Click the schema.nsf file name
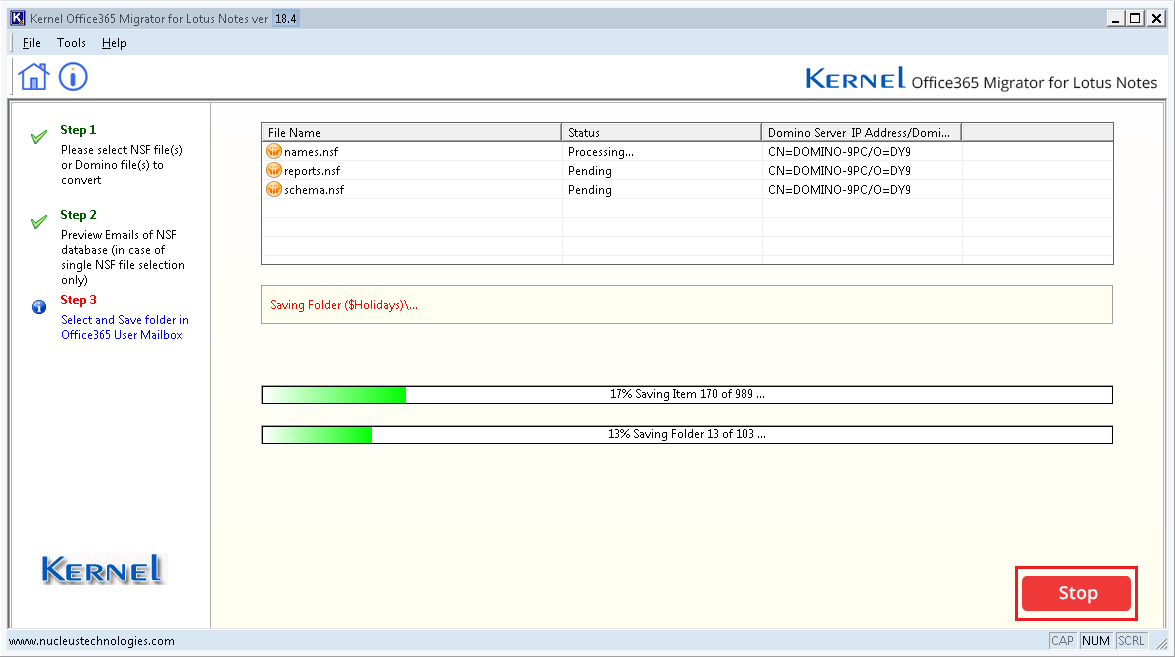The height and width of the screenshot is (657, 1175). 314,190
